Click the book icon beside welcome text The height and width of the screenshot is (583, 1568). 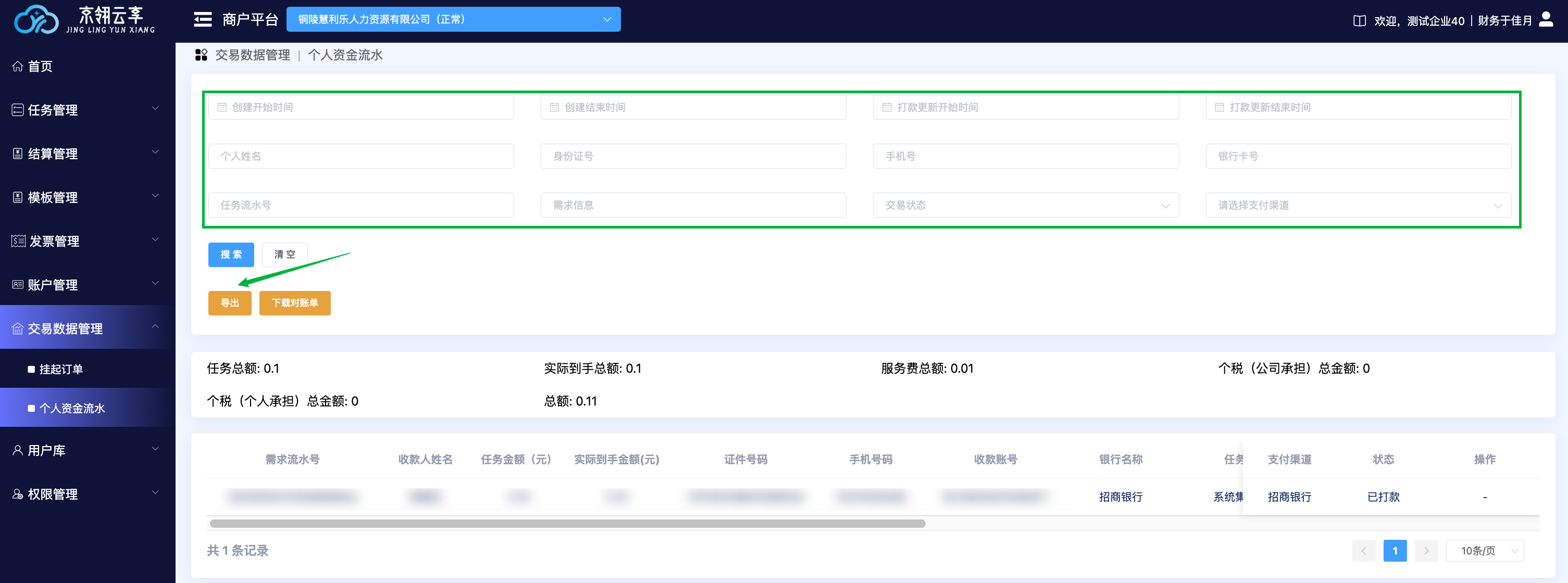click(1359, 21)
